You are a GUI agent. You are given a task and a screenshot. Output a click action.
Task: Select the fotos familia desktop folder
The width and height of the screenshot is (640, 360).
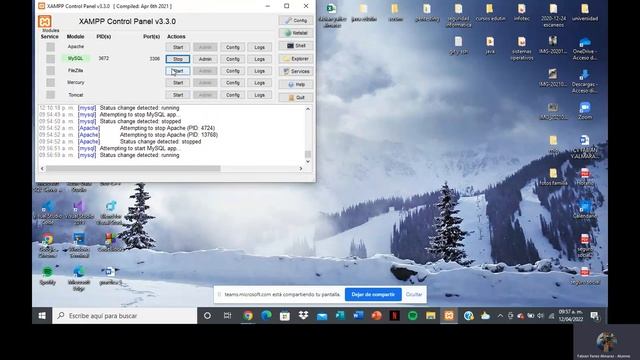tap(553, 177)
